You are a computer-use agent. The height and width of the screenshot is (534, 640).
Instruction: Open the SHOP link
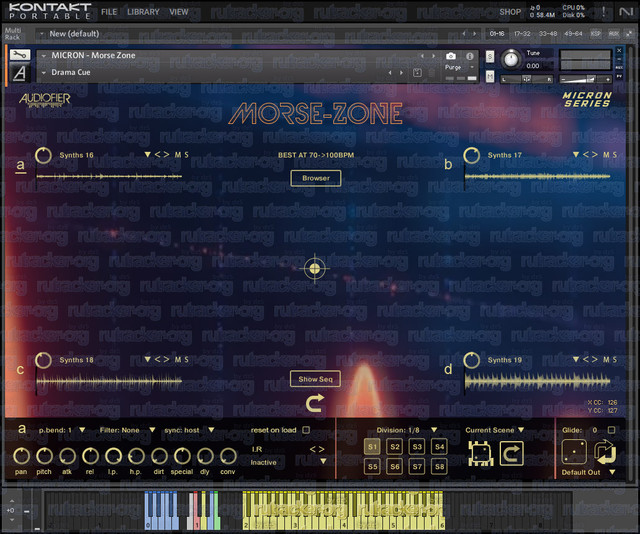[x=510, y=12]
